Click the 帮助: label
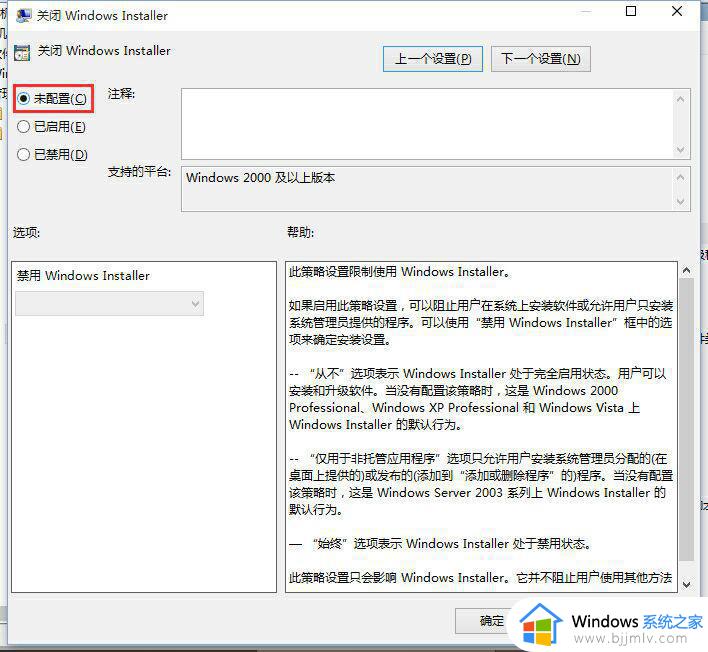The width and height of the screenshot is (708, 652). (300, 232)
